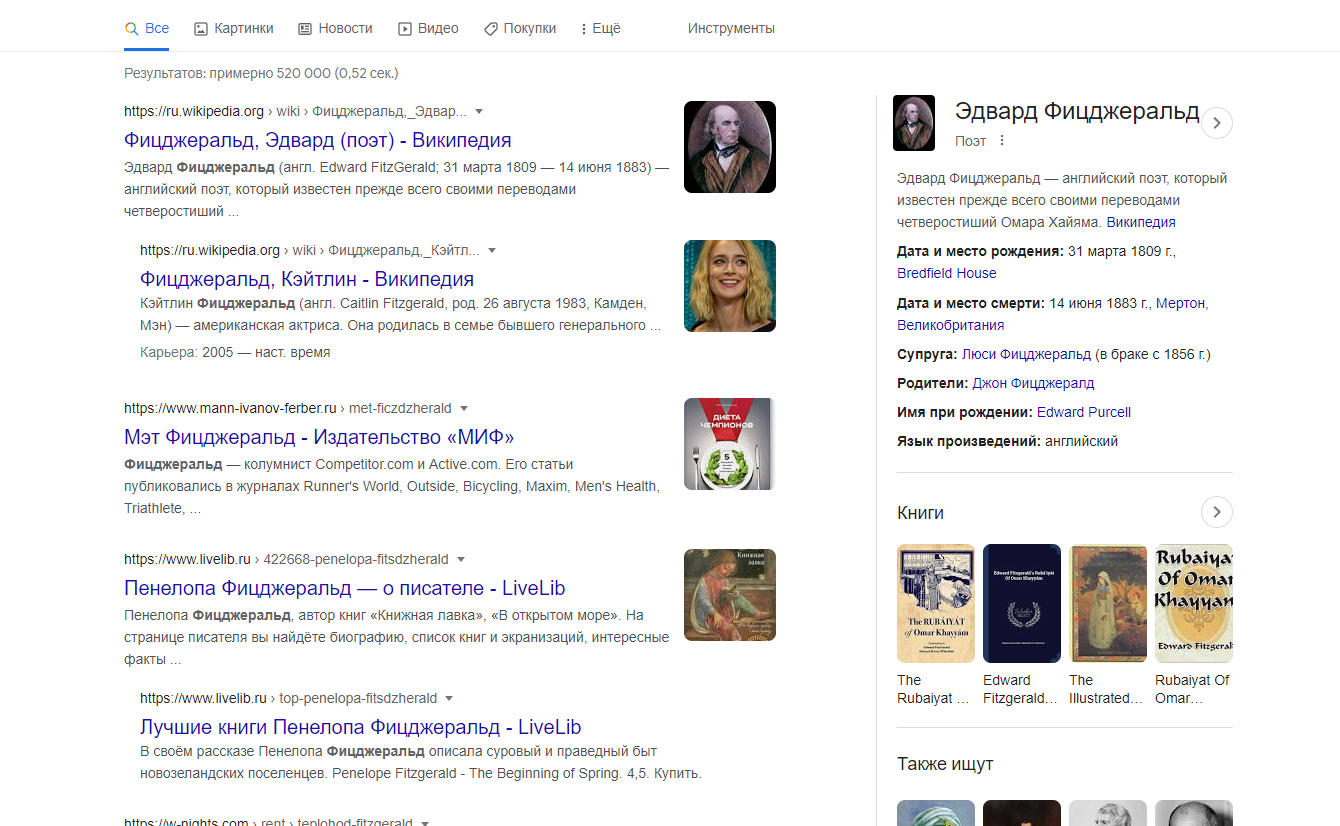Screen dimensions: 1340x826
Task: Click the newspaper icon on Новости tab
Action: coord(305,29)
